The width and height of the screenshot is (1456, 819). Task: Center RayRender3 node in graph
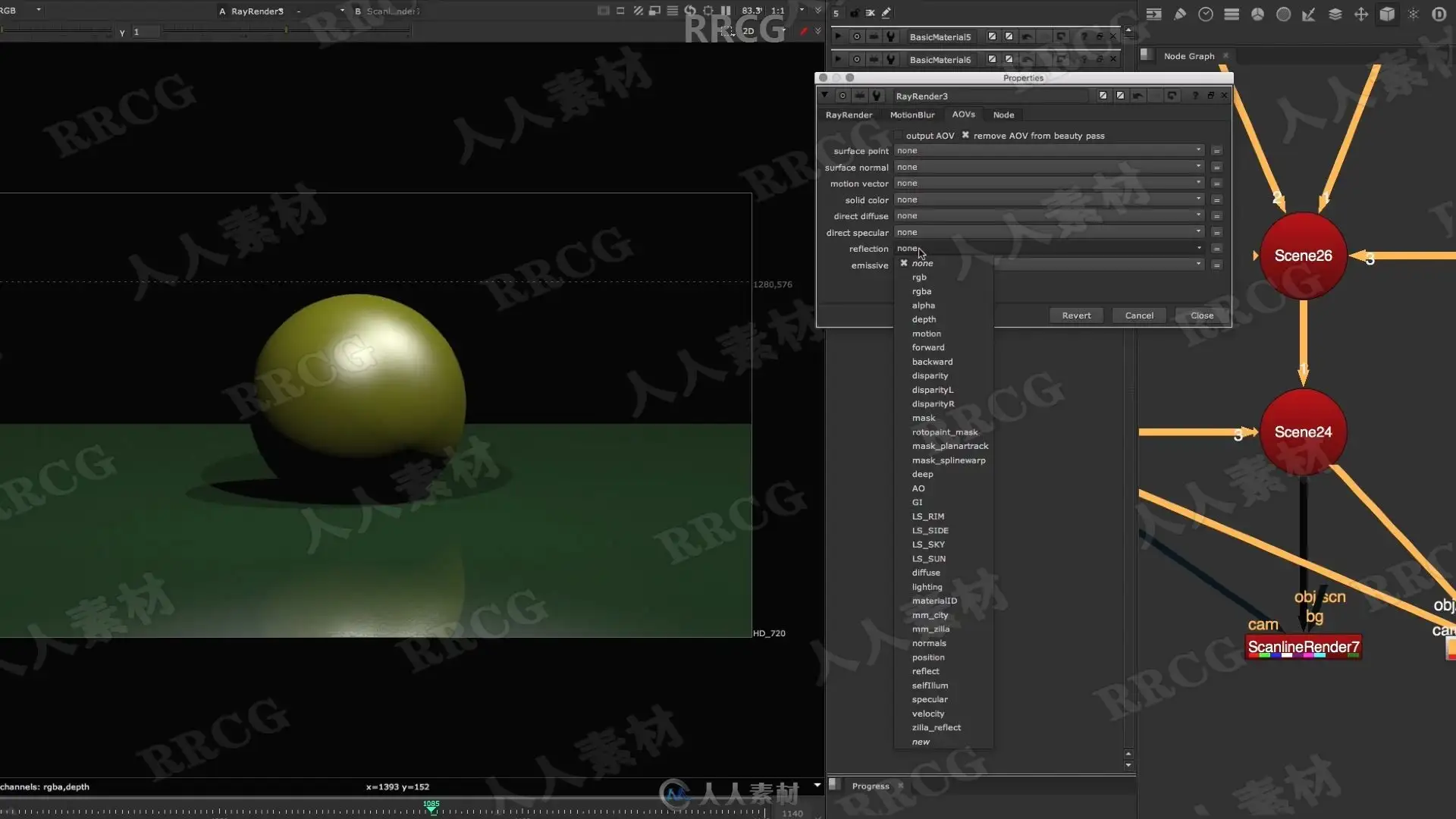843,96
